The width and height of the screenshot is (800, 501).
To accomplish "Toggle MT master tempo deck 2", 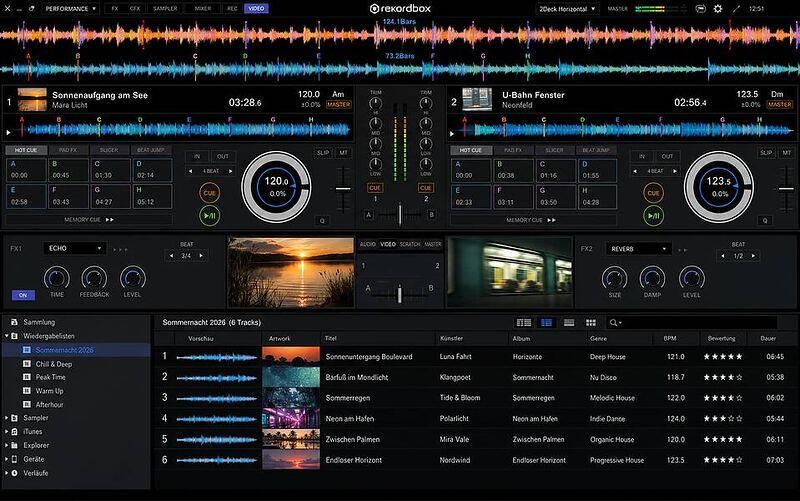I will (x=786, y=153).
